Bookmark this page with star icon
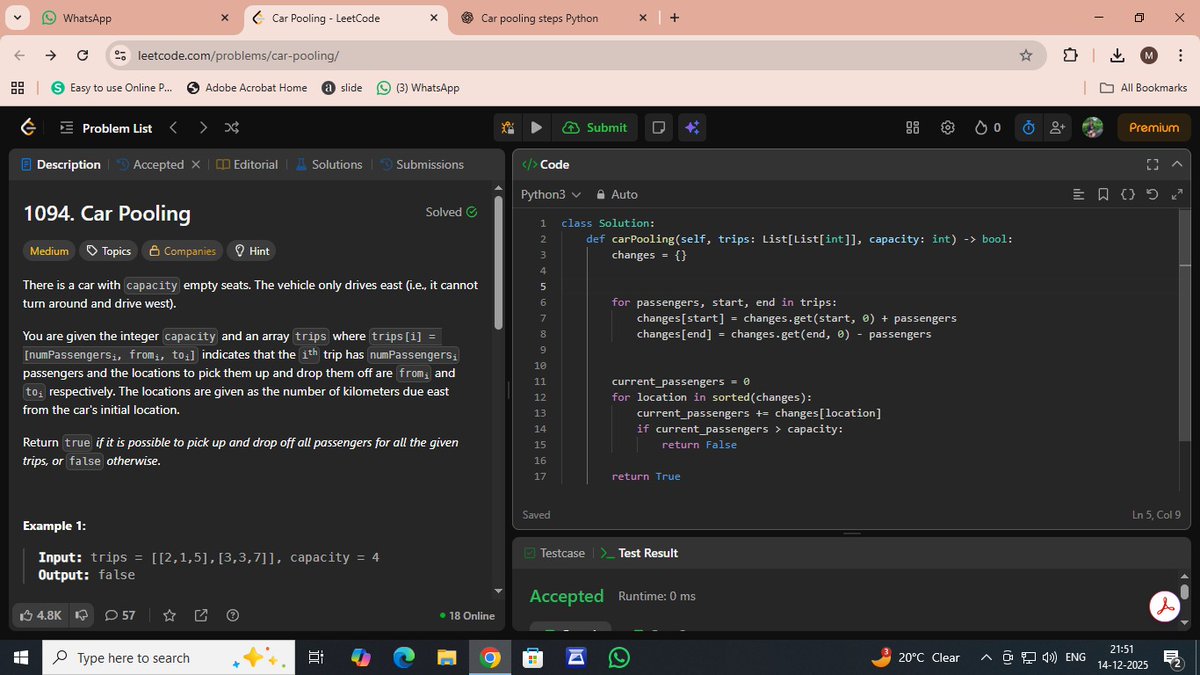This screenshot has width=1200, height=675. [x=1026, y=55]
